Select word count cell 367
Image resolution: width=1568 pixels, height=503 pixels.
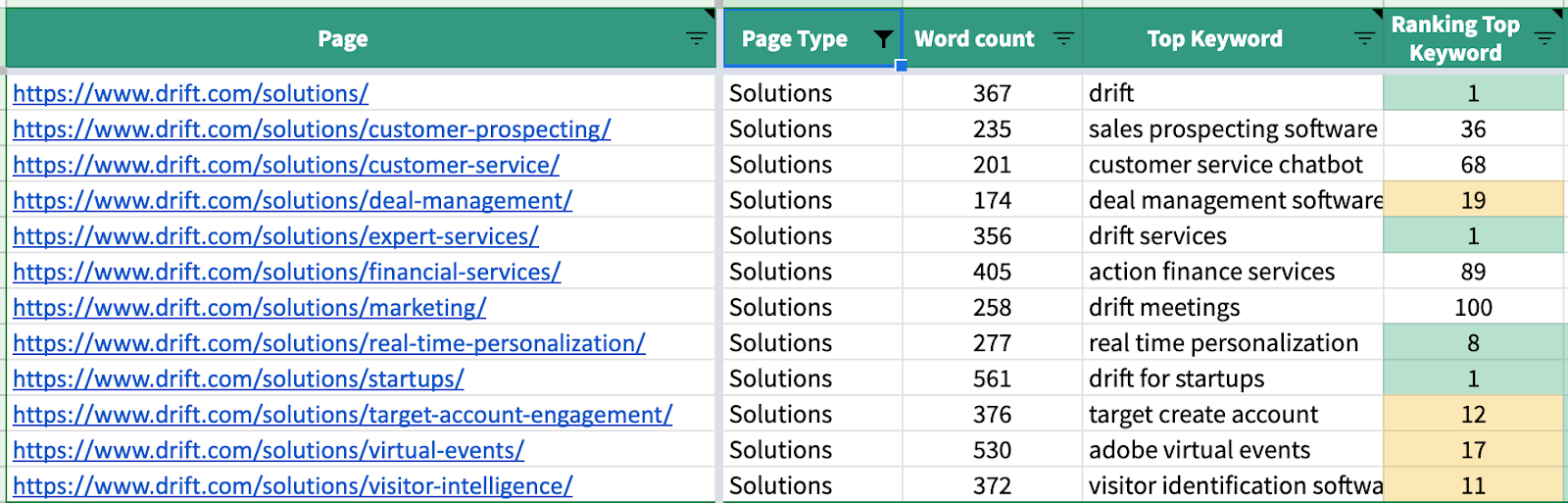click(992, 93)
